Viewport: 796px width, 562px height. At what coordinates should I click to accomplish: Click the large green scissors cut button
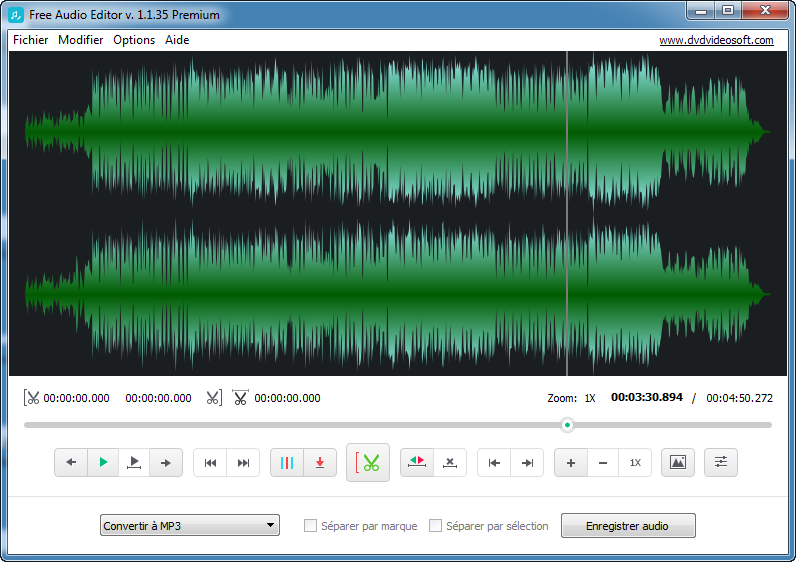368,462
